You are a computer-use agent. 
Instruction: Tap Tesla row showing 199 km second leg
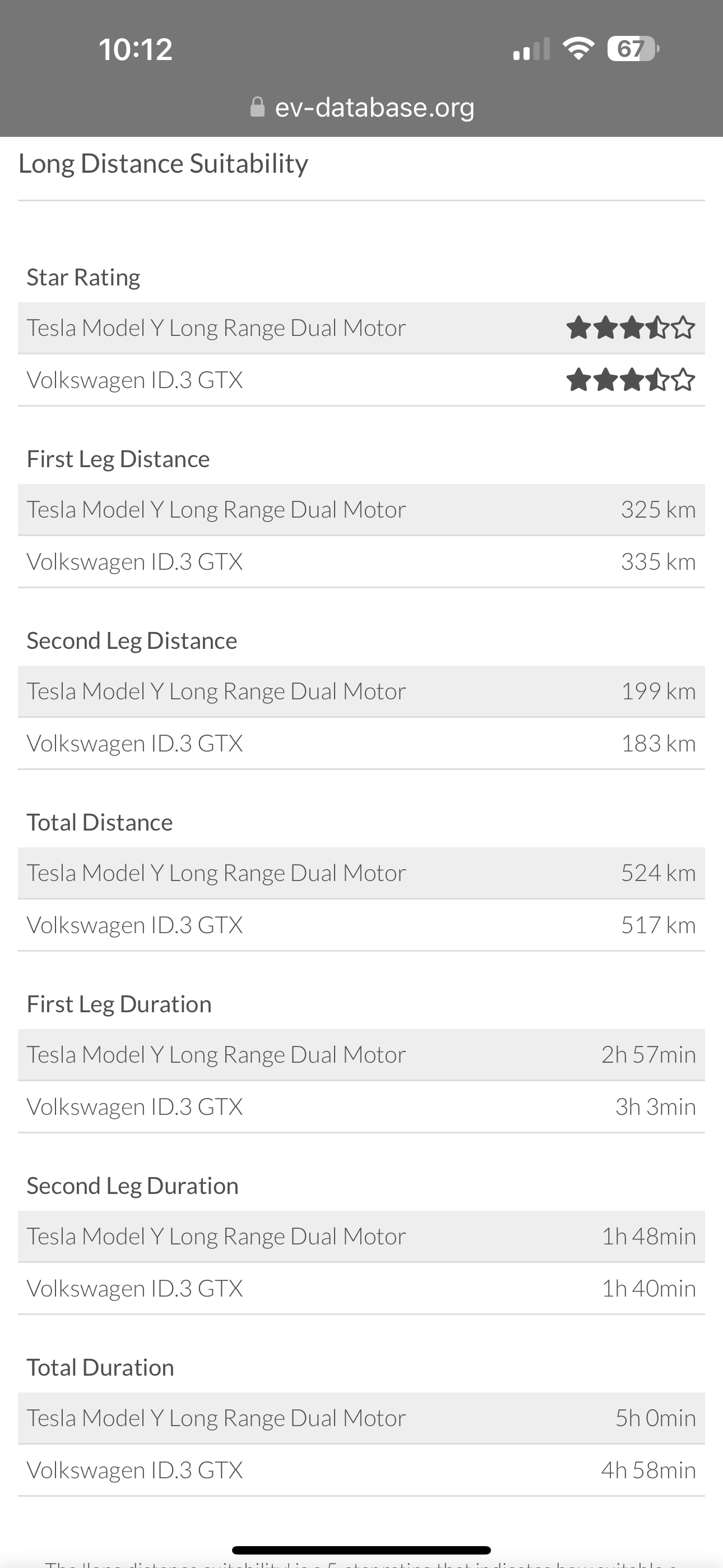coord(361,691)
